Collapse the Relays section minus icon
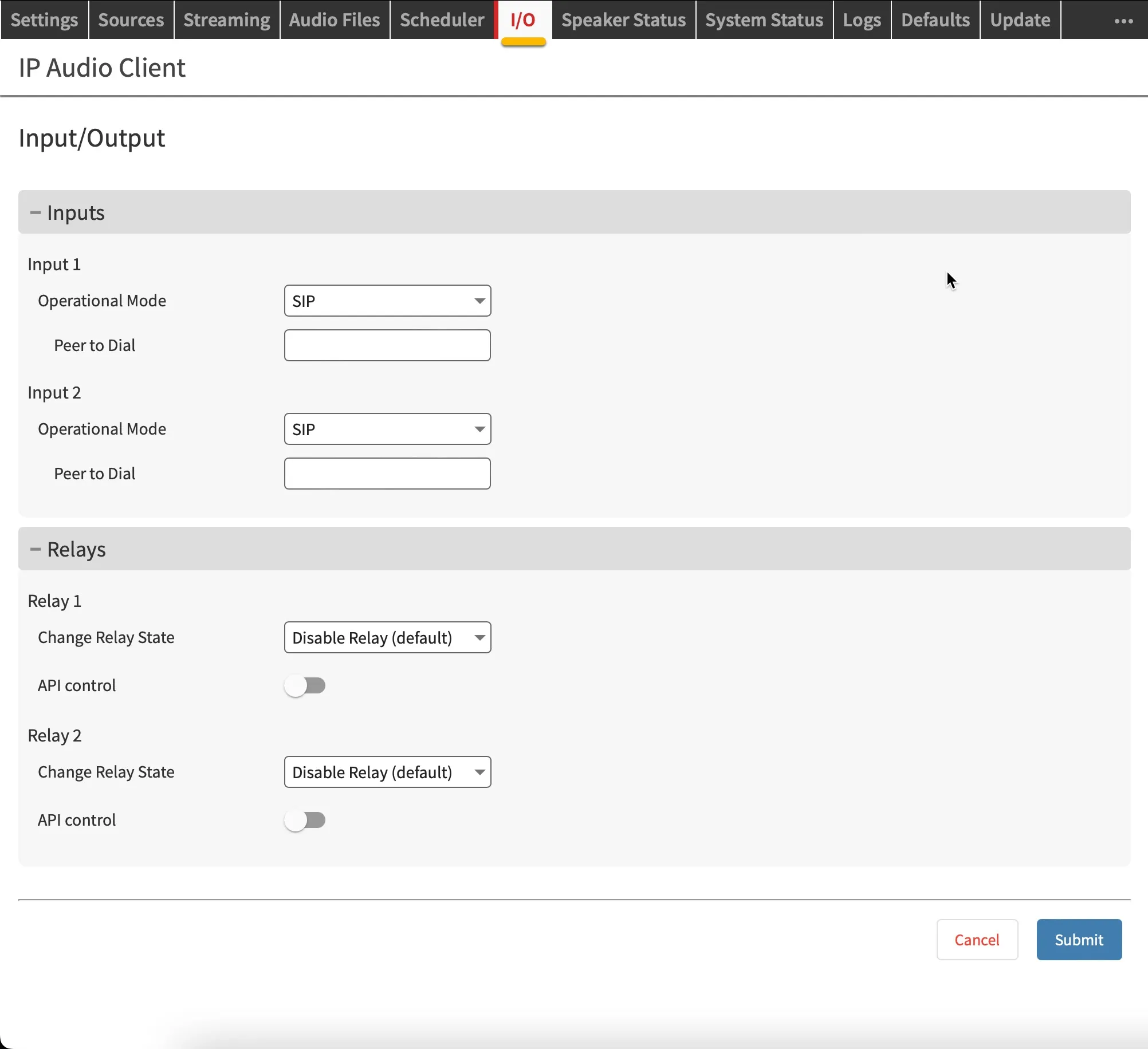 (x=36, y=550)
